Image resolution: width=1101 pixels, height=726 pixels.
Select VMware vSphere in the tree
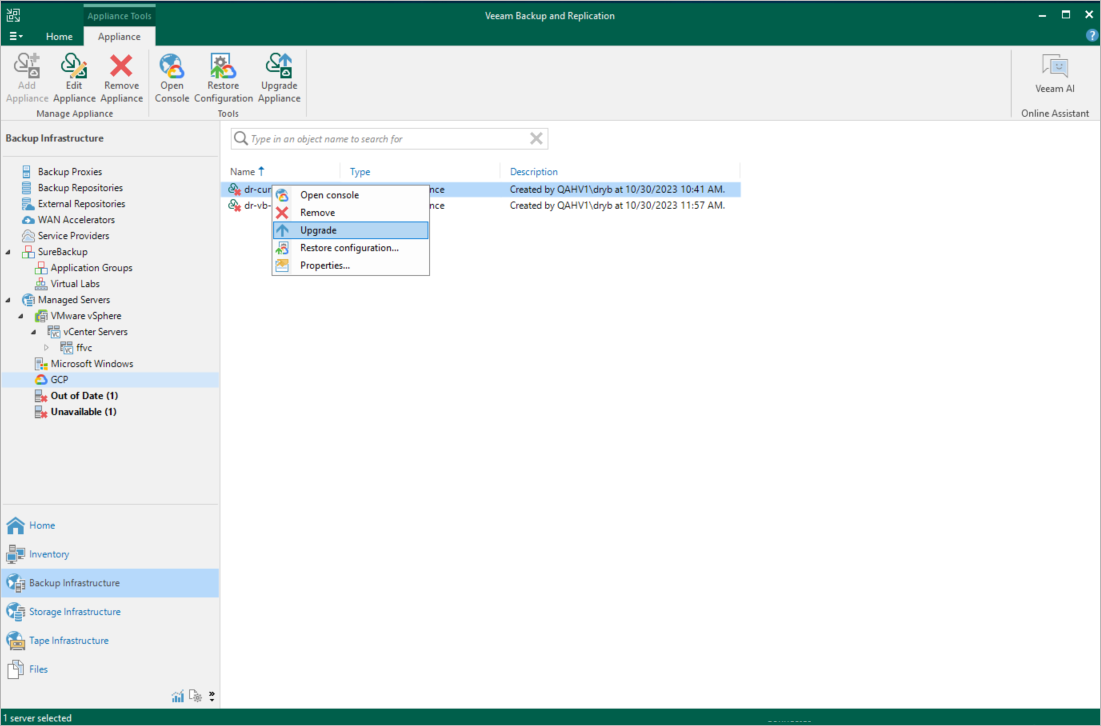click(86, 316)
